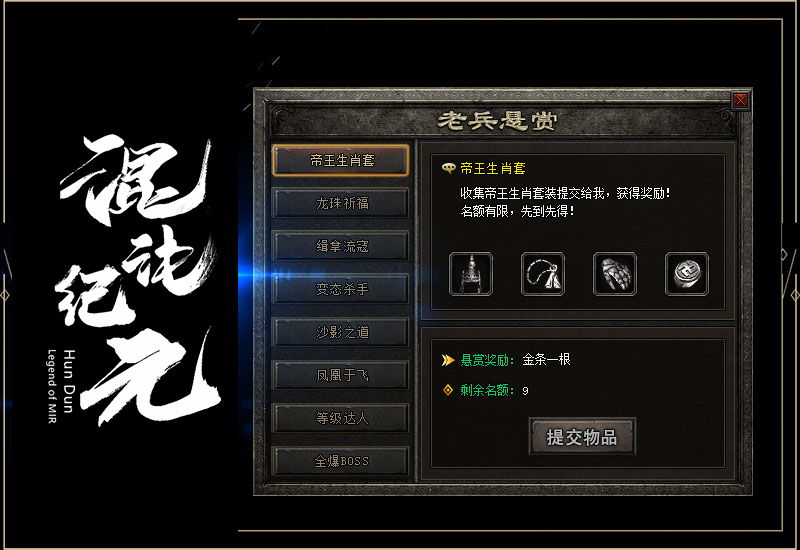This screenshot has height=550, width=800.
Task: Select the 沙影之道 tab
Action: [x=340, y=332]
